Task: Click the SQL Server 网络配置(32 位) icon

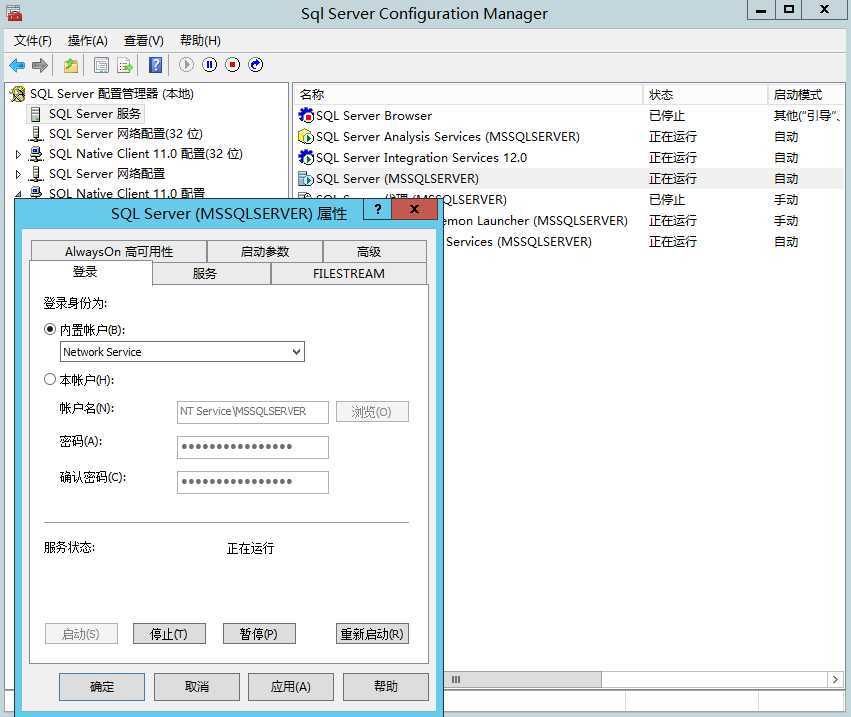Action: 36,134
